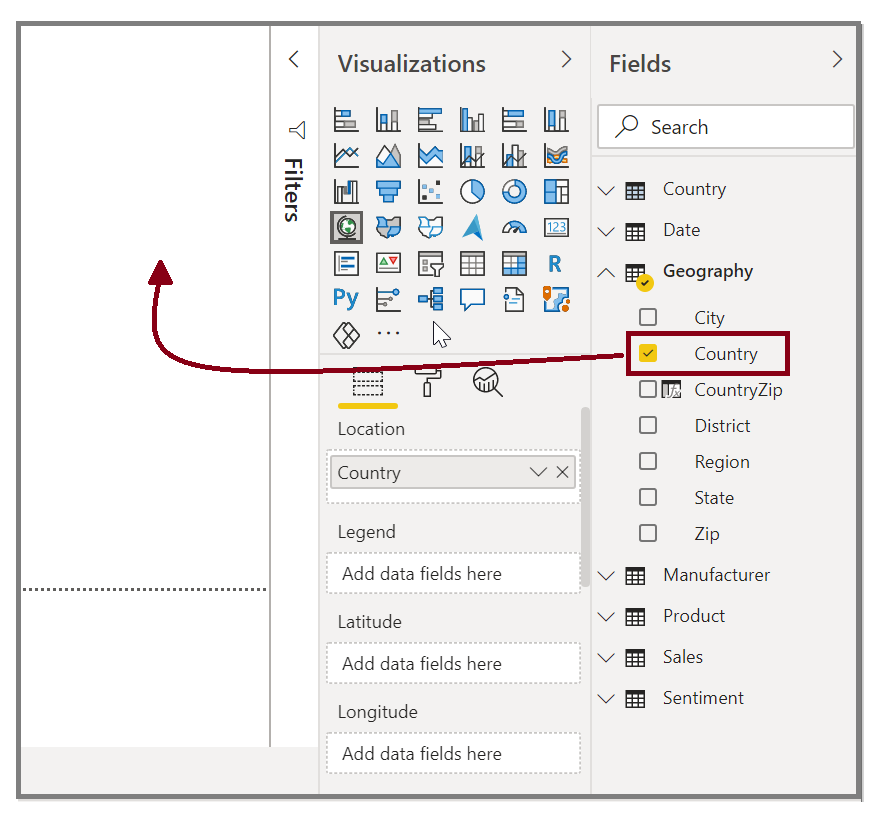Select the slicer visual
This screenshot has height=822, width=888.
pos(430,263)
